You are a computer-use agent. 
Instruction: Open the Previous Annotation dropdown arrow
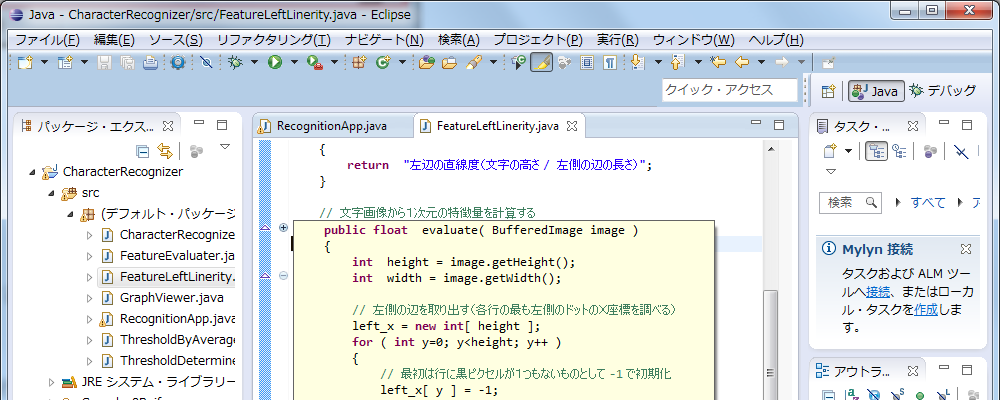698,63
